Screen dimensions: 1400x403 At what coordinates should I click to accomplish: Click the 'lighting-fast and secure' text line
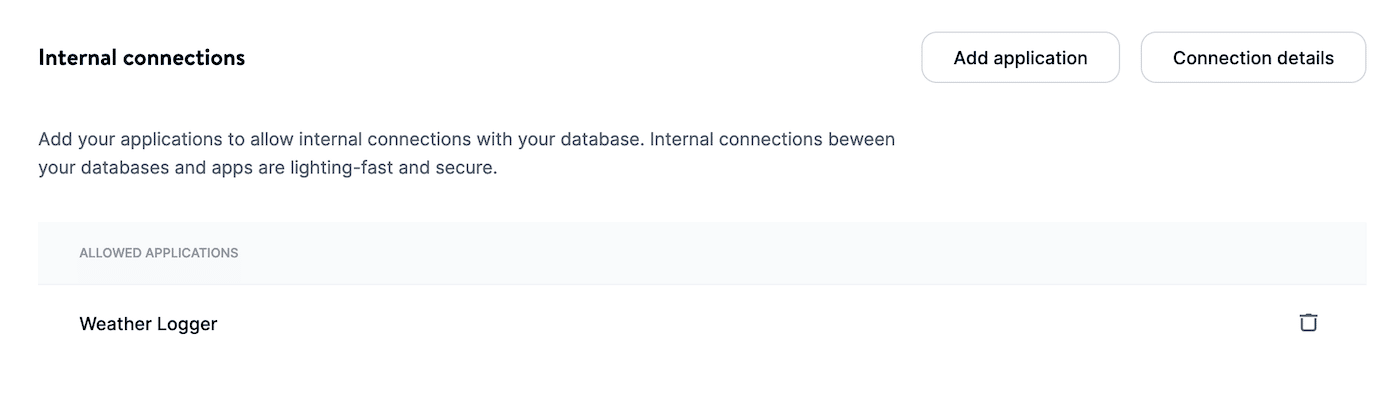point(267,168)
